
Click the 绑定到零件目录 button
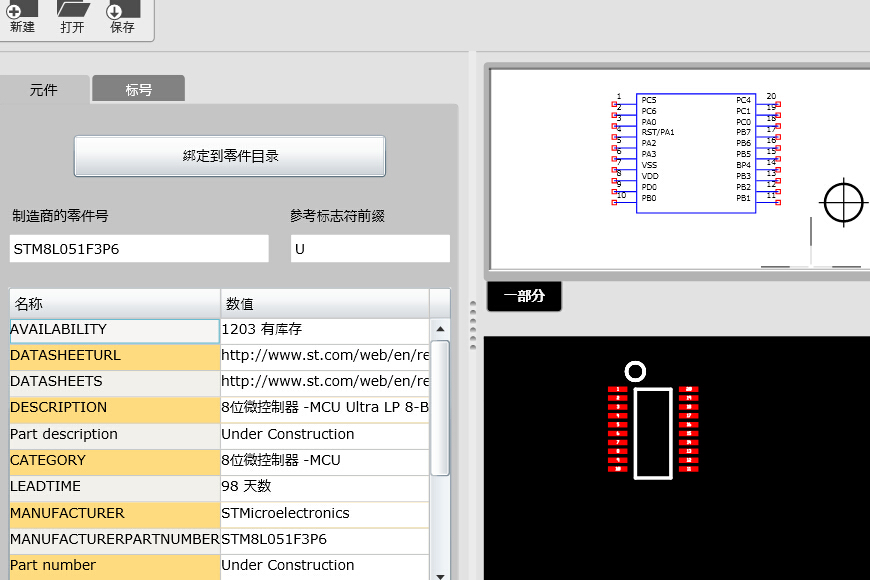(230, 156)
